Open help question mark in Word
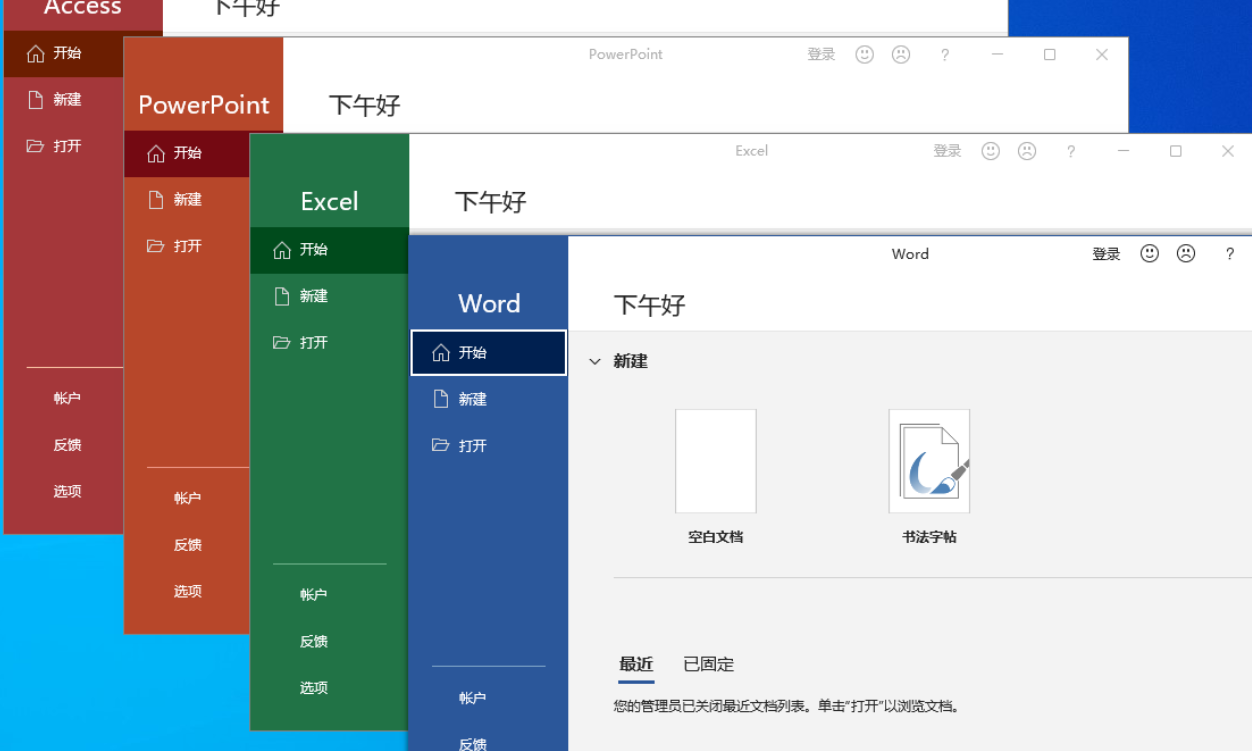The height and width of the screenshot is (751, 1252). pyautogui.click(x=1230, y=255)
